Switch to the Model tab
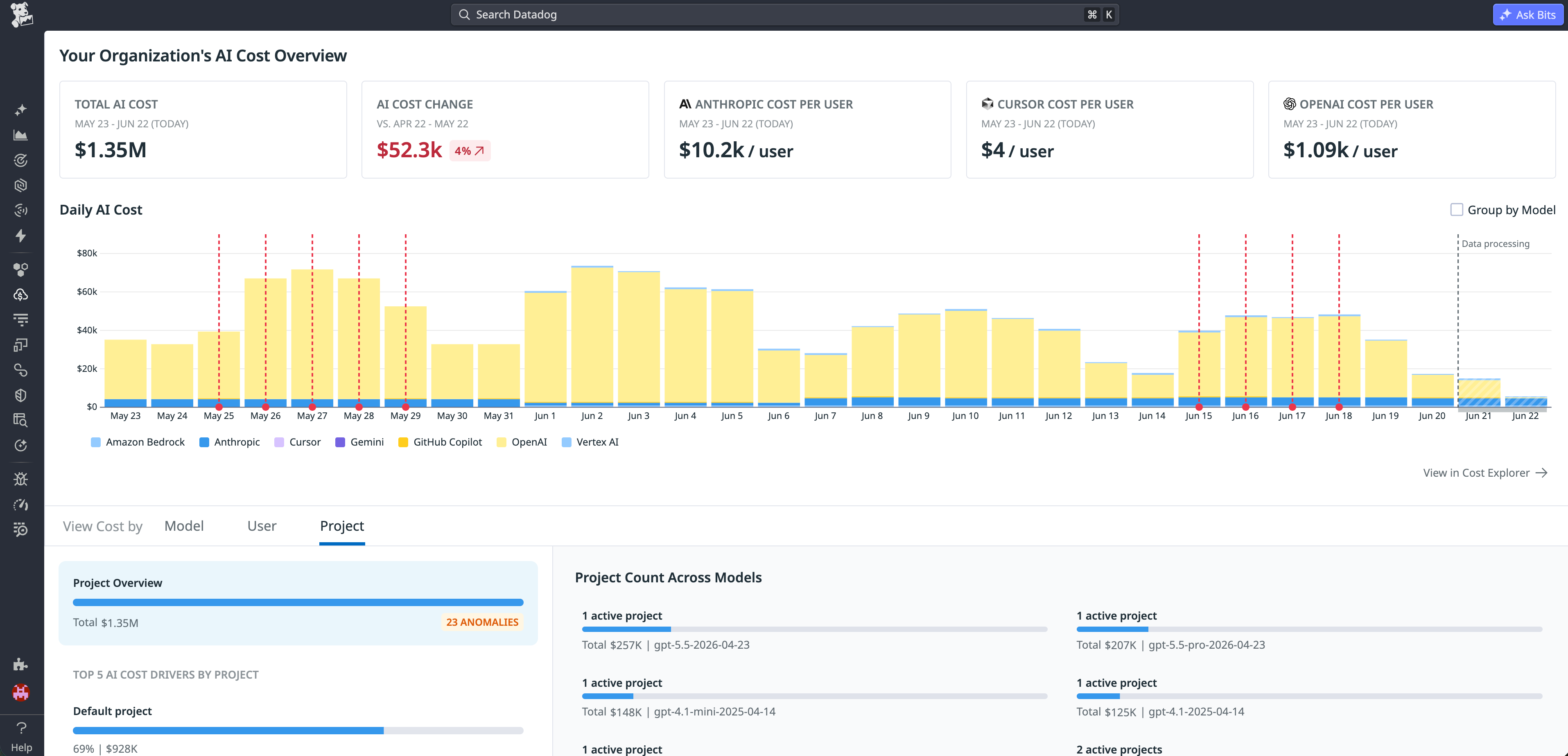1568x756 pixels. tap(184, 526)
